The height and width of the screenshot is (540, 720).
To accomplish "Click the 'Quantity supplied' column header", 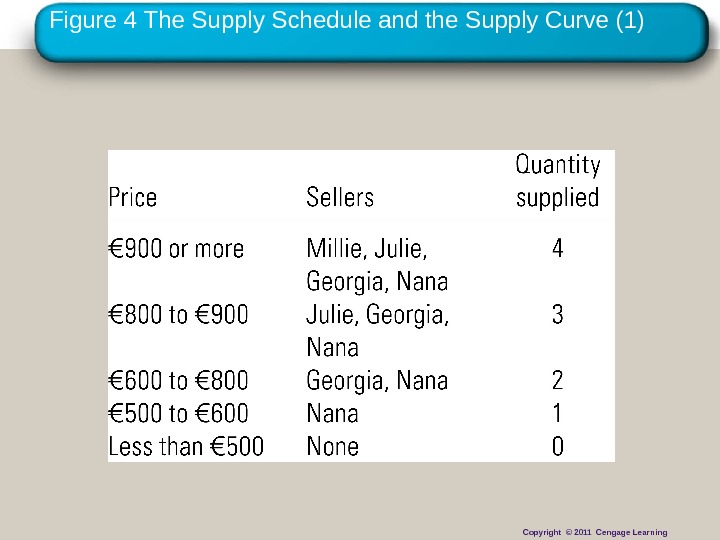I will (558, 181).
